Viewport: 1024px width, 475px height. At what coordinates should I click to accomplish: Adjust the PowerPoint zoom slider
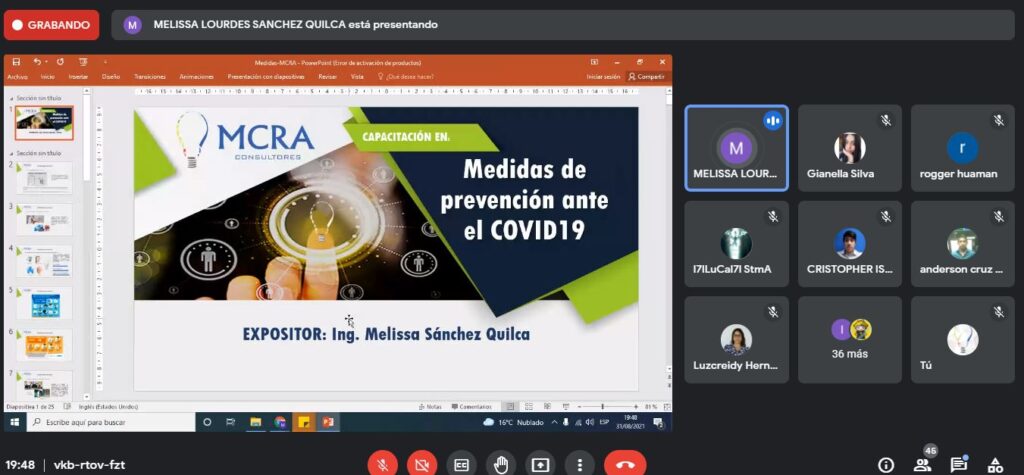pos(603,407)
